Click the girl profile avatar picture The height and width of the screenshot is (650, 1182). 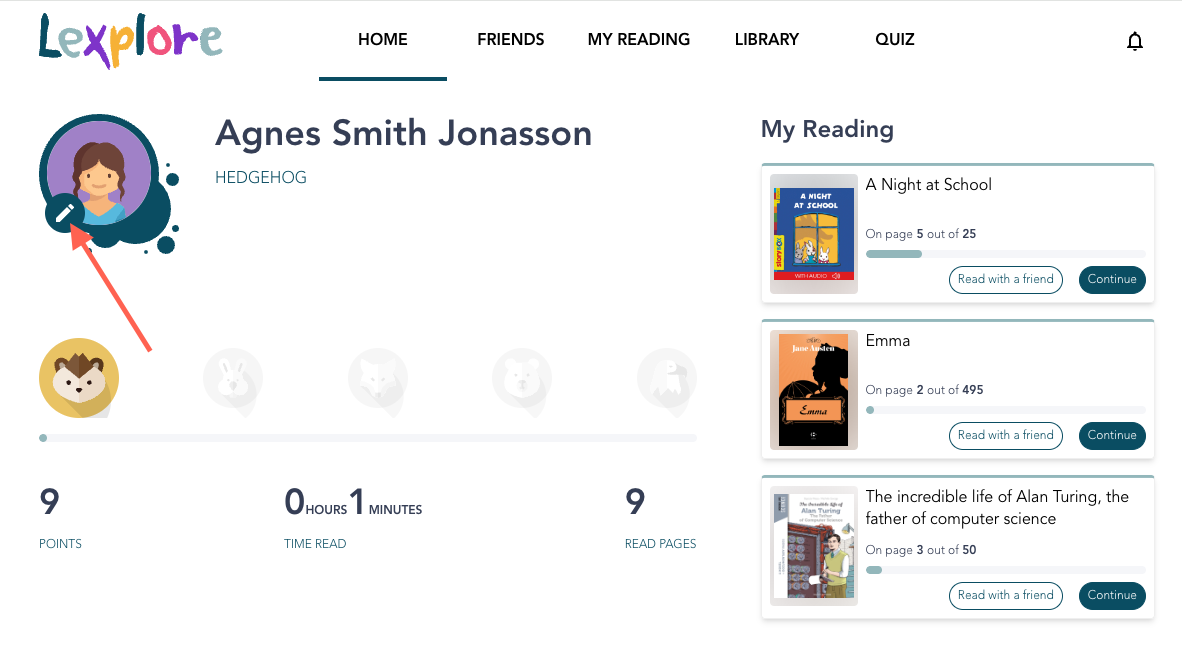[x=98, y=170]
